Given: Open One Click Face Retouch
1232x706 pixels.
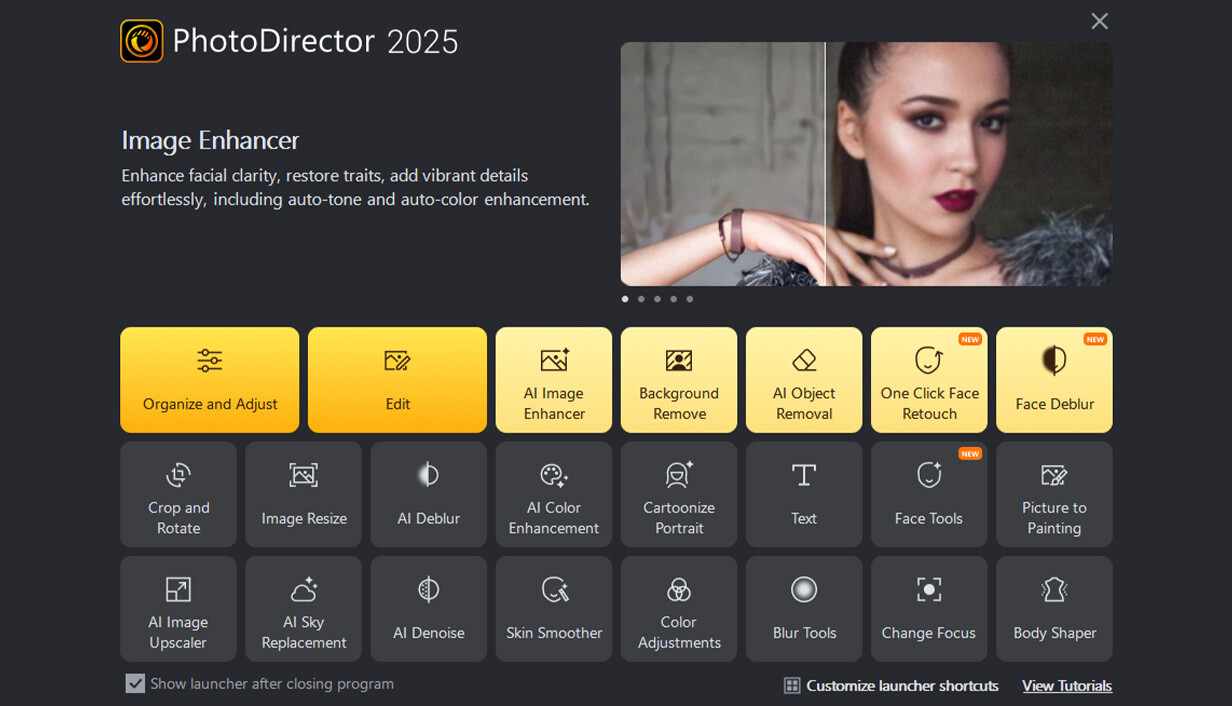Looking at the screenshot, I should [x=929, y=380].
